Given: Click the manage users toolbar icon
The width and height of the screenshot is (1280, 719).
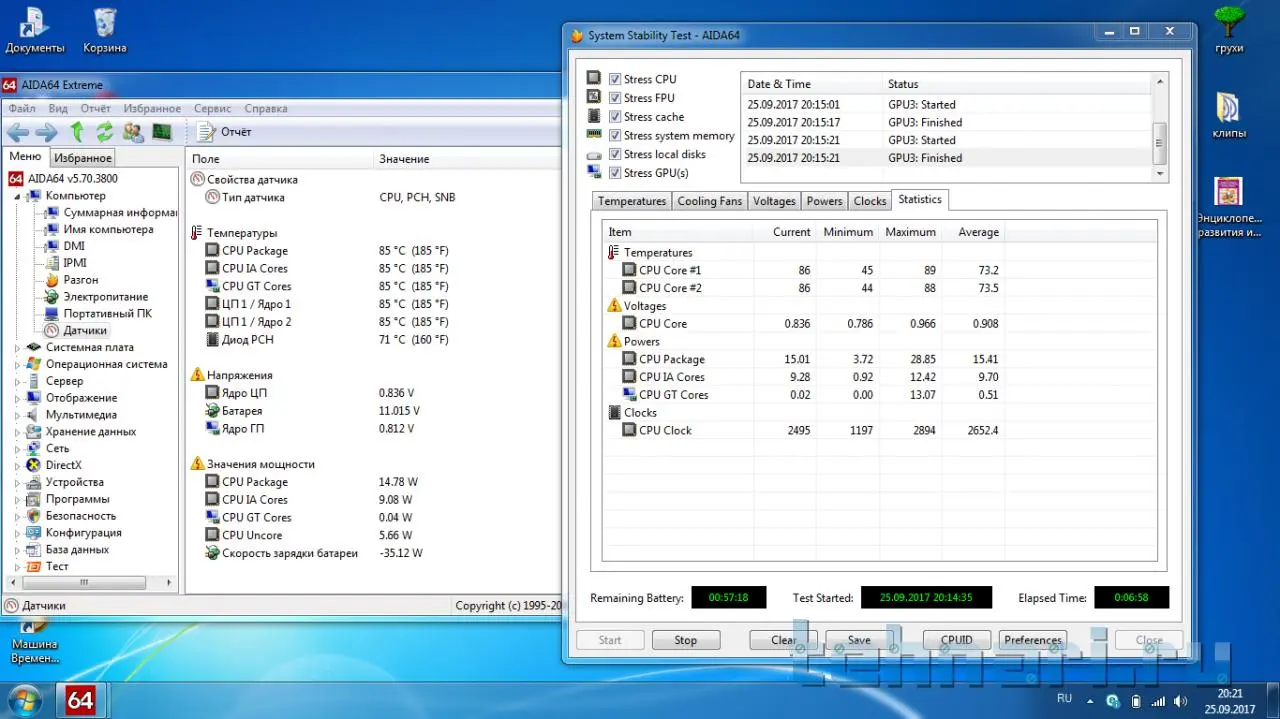Looking at the screenshot, I should click(133, 132).
